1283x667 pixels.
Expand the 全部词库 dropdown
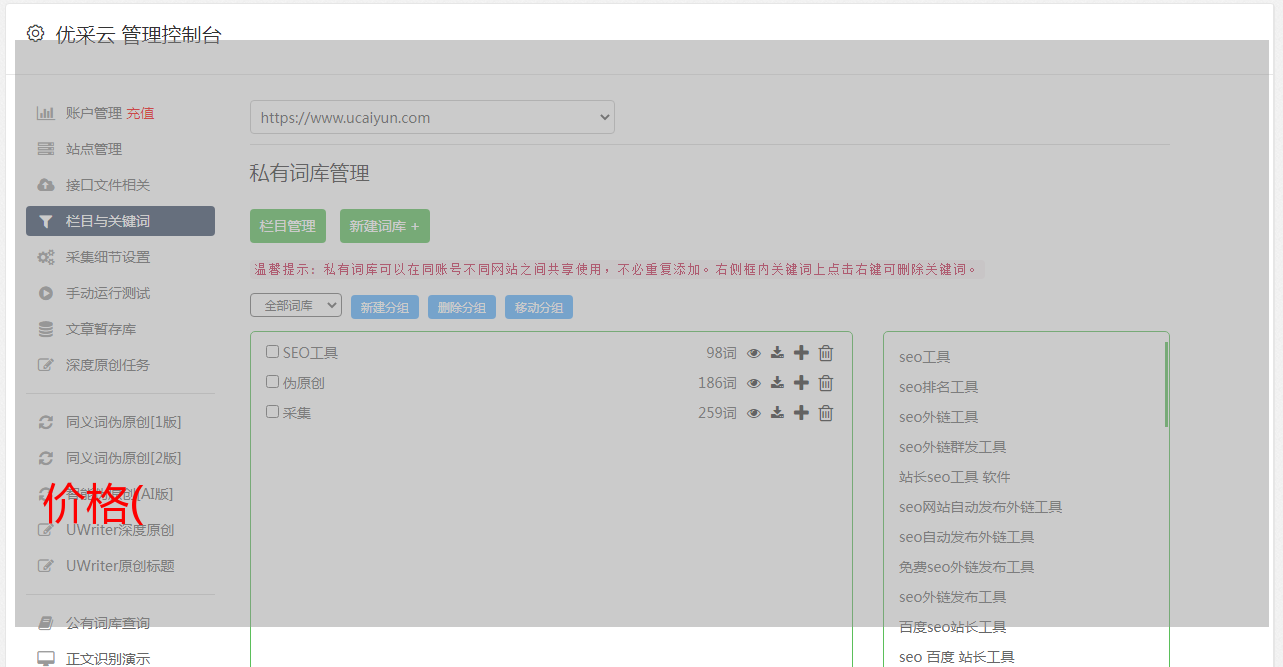[296, 306]
